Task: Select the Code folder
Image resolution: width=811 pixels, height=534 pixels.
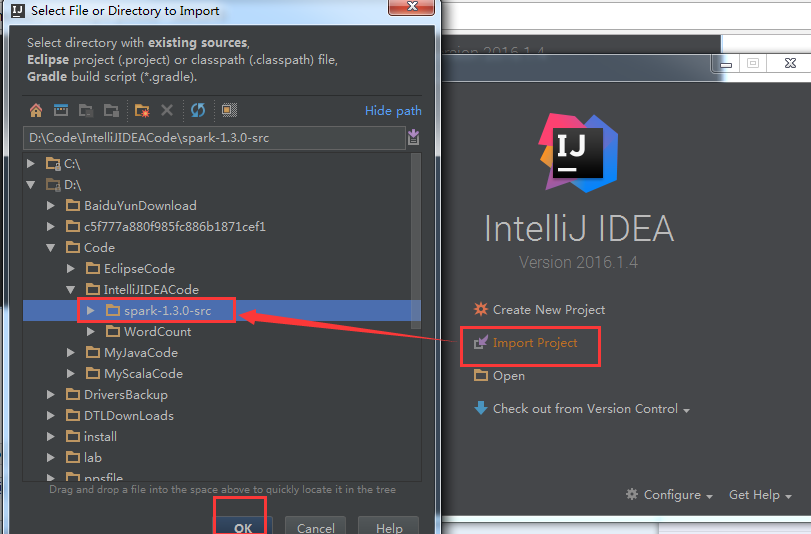Action: (x=91, y=248)
